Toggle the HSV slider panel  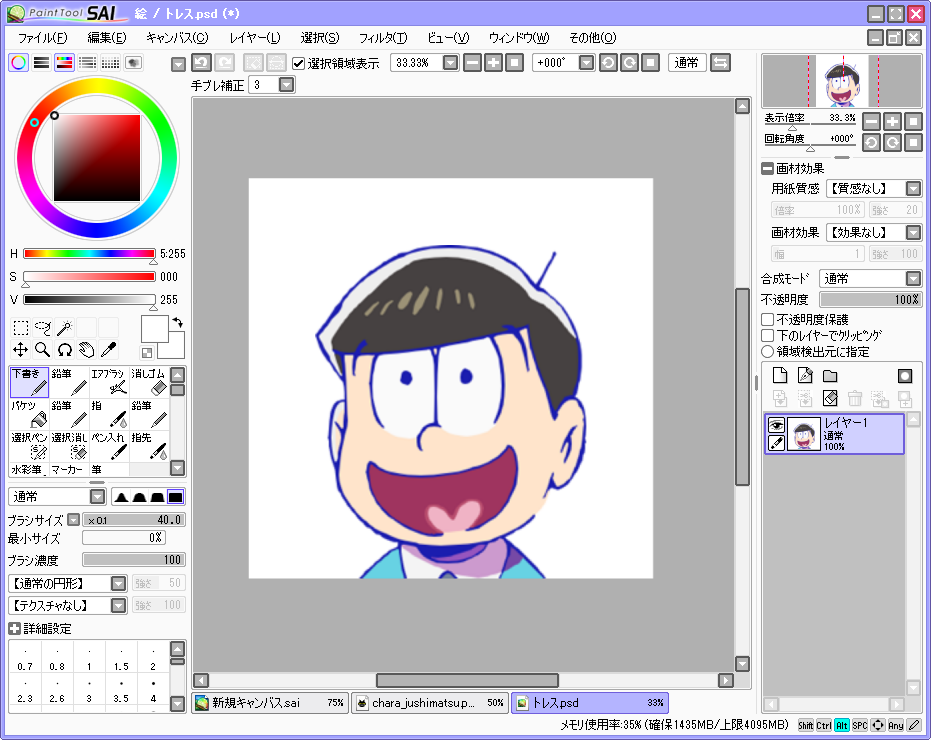tap(64, 62)
